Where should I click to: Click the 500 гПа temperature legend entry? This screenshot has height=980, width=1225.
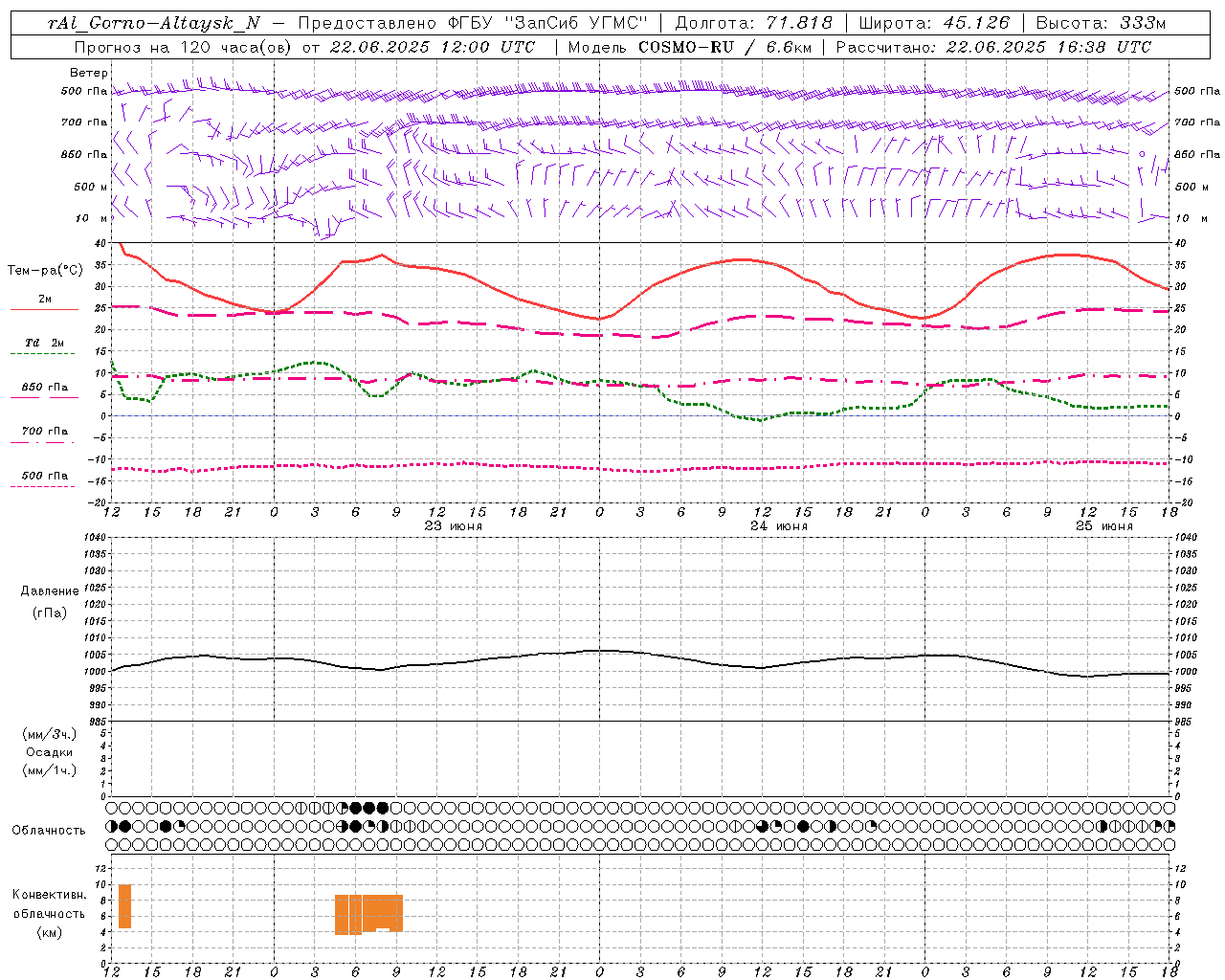click(x=45, y=476)
